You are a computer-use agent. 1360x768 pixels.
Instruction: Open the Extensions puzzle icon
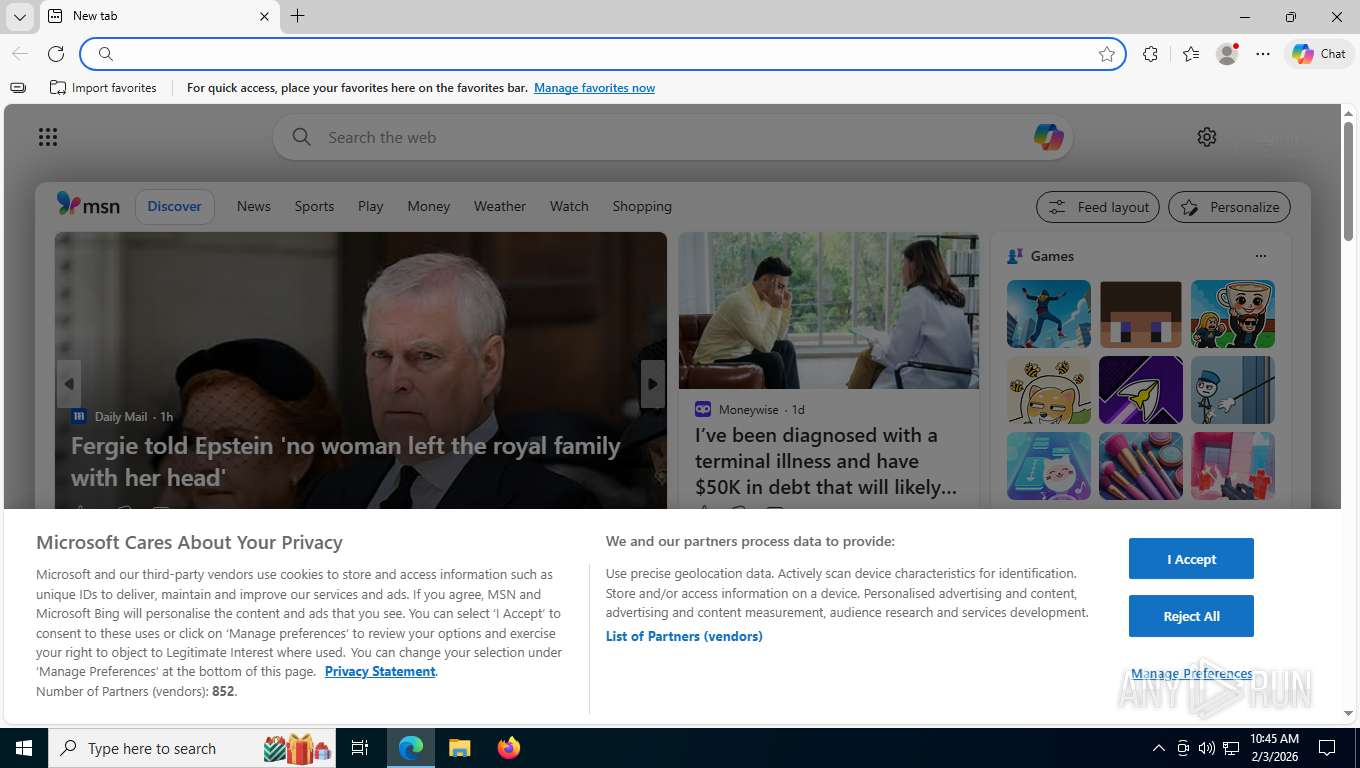point(1150,54)
